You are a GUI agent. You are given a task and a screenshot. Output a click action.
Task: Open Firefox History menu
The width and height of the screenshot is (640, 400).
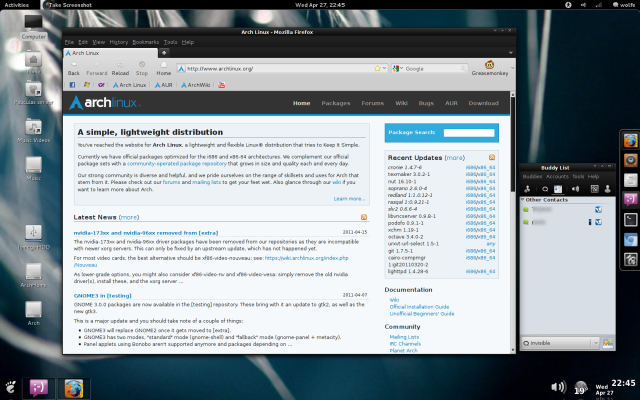click(x=119, y=42)
